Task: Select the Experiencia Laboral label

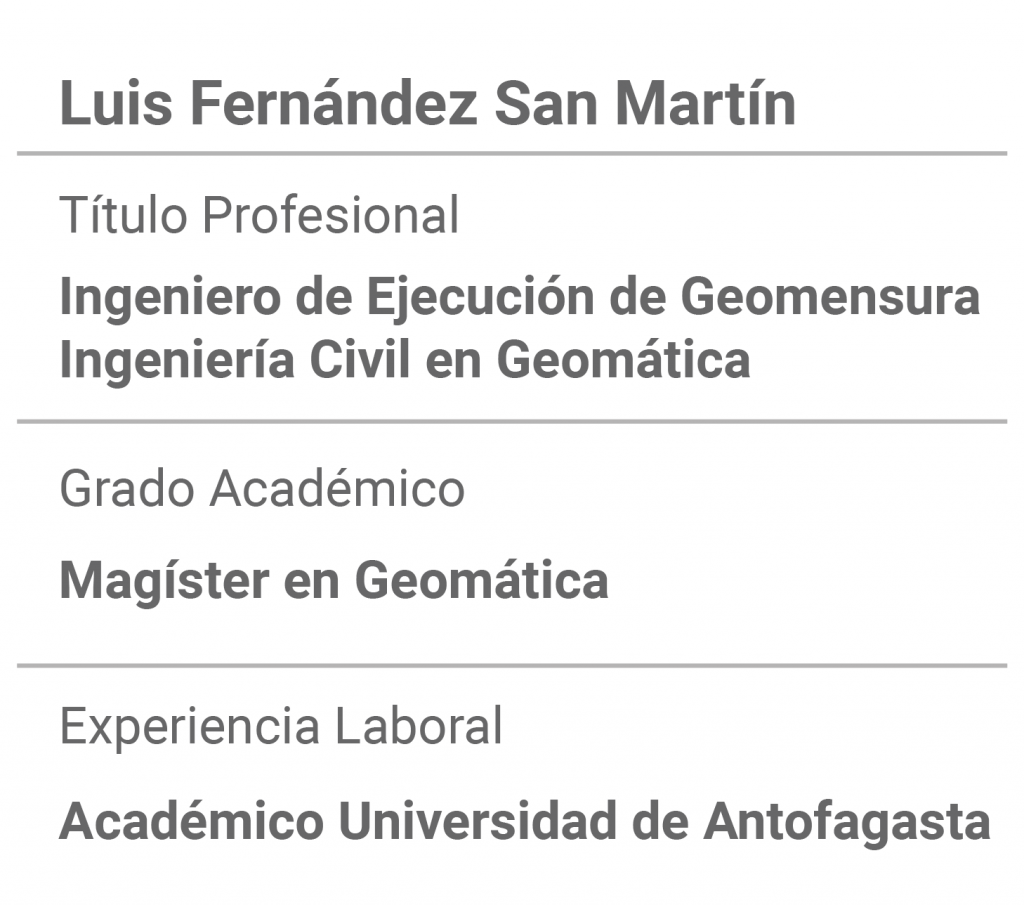Action: [x=281, y=725]
